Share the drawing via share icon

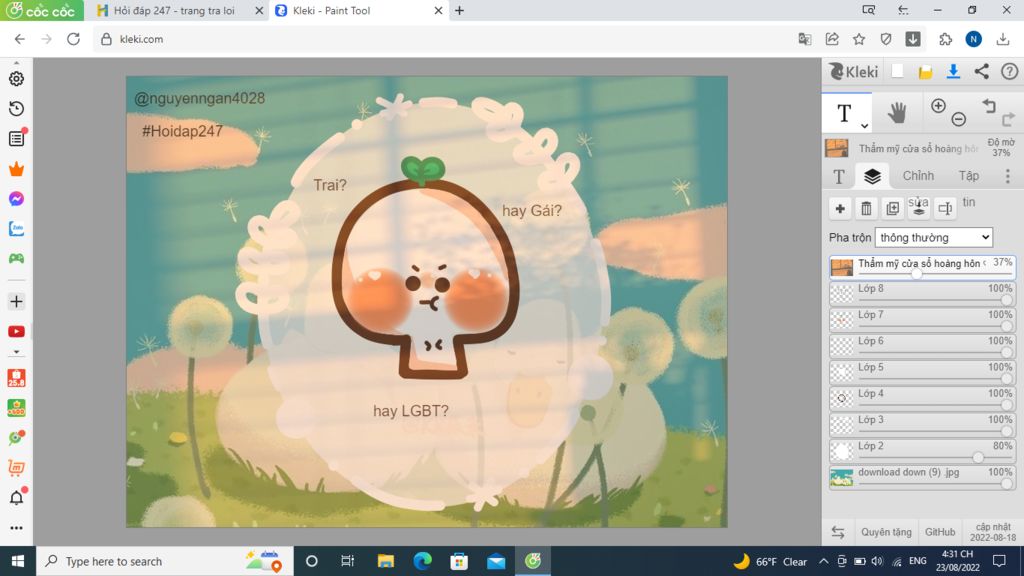(982, 71)
